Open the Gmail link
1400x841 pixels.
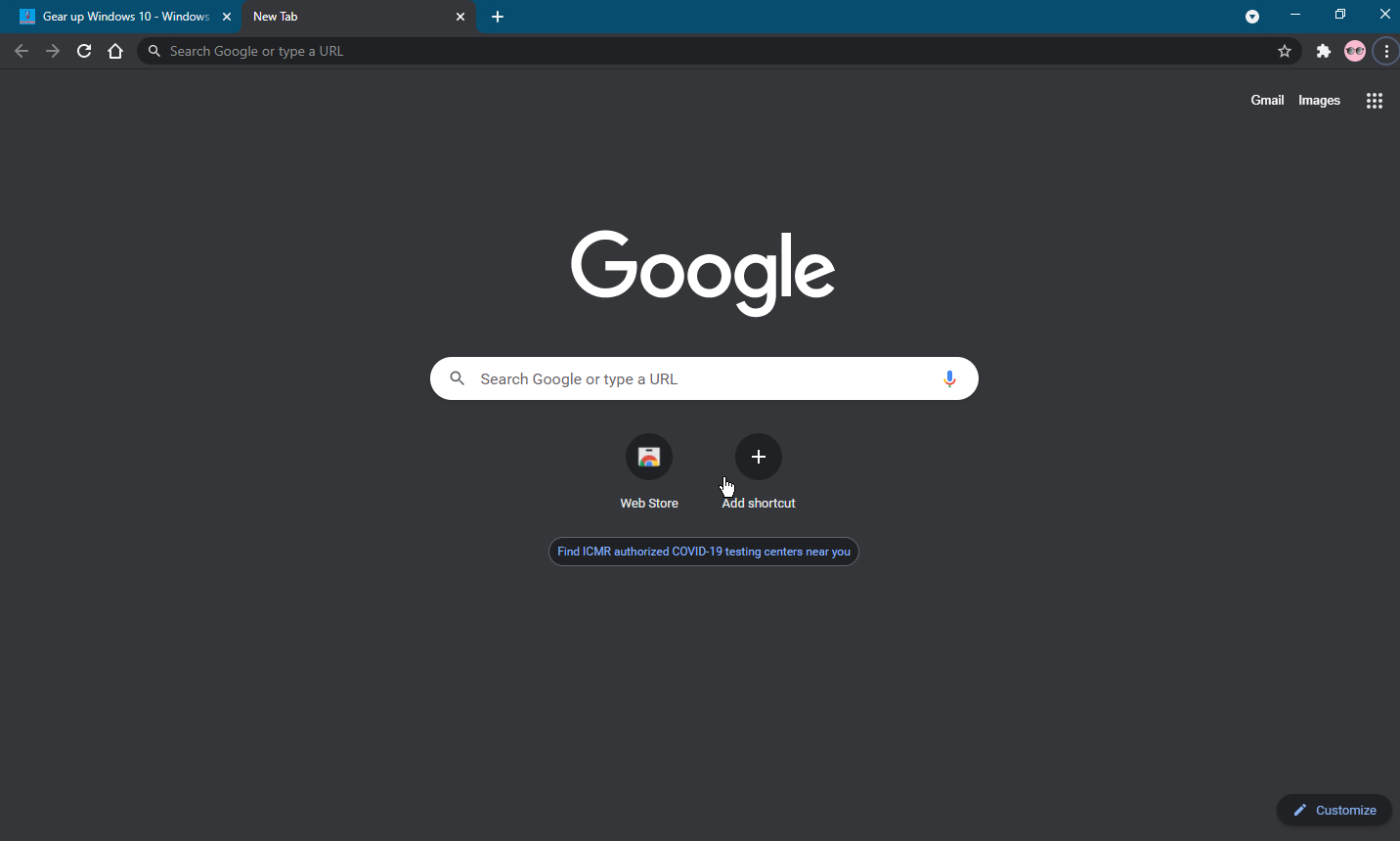click(1267, 100)
